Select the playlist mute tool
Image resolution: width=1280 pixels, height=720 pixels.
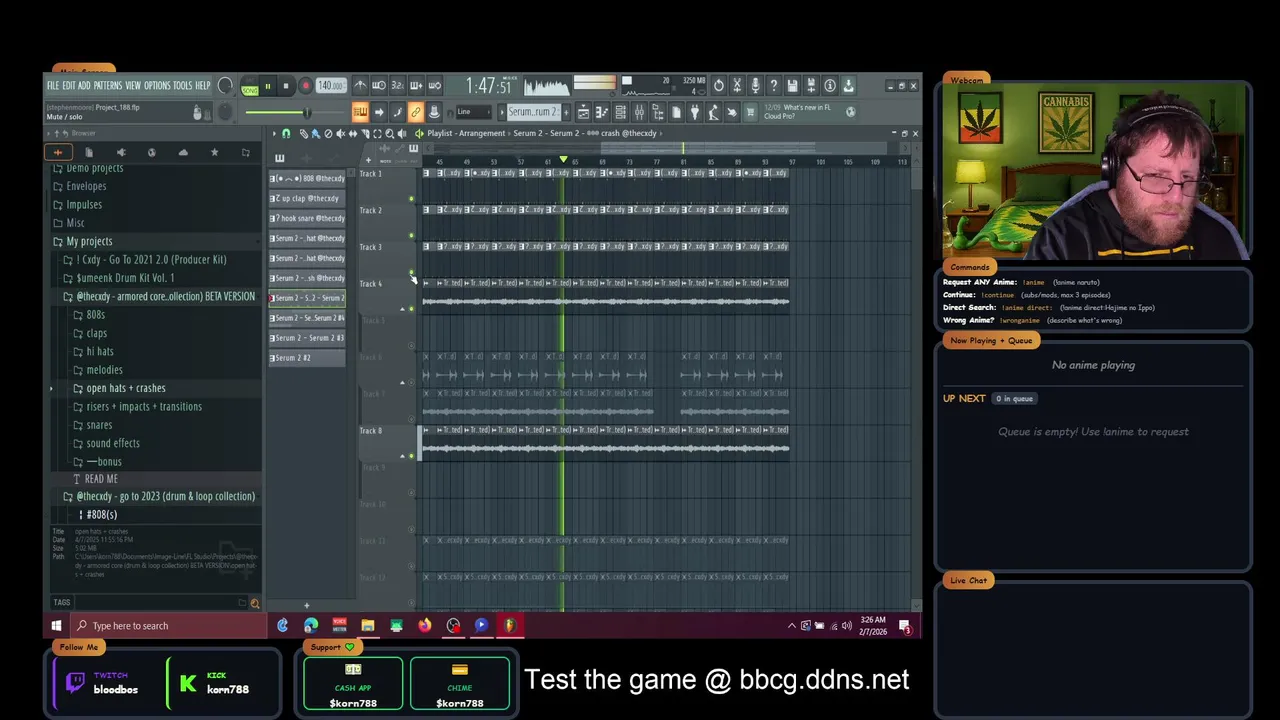click(341, 133)
